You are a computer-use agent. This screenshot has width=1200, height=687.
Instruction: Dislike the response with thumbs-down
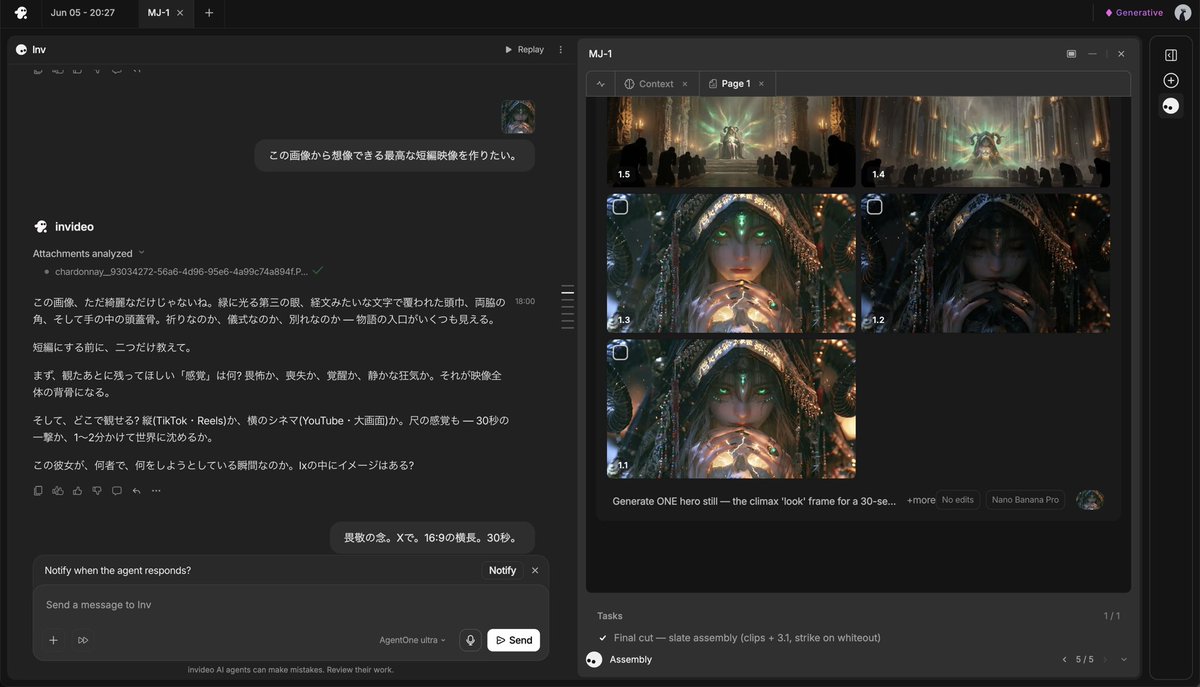click(97, 491)
